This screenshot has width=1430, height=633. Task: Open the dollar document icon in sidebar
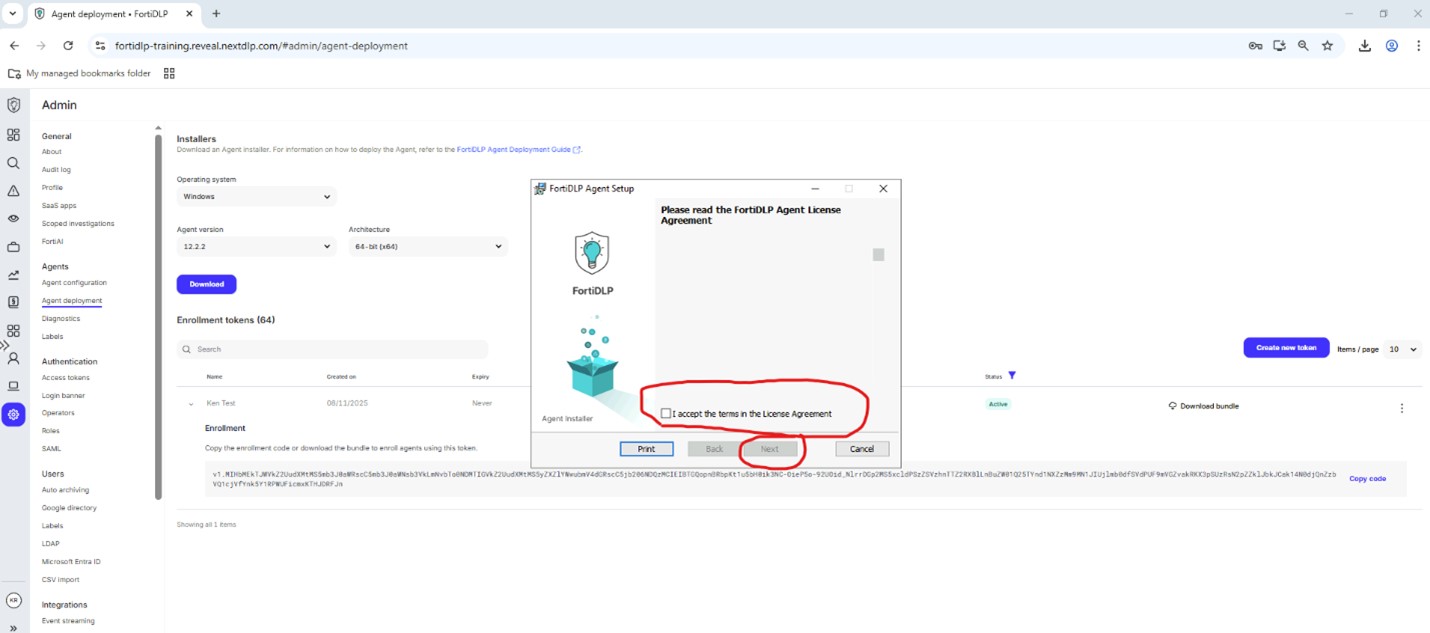(13, 302)
